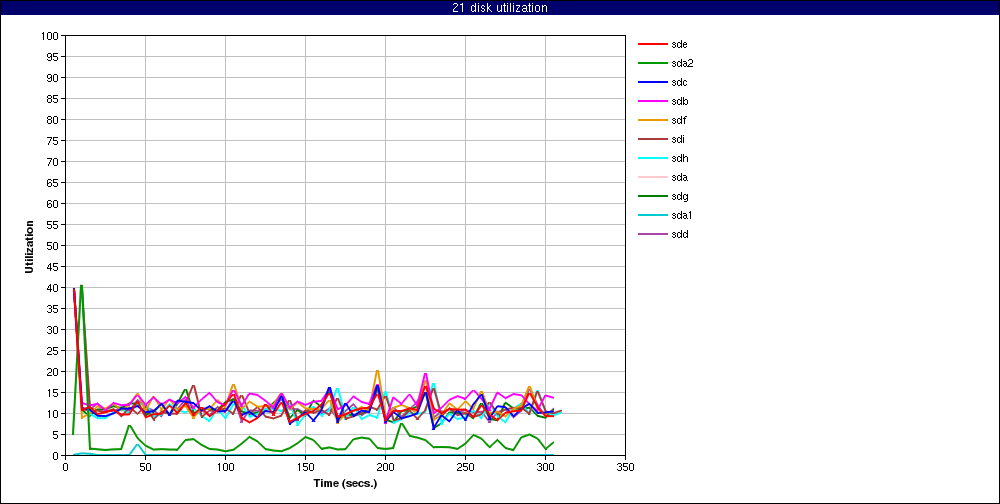Click the brown sdi legend color line
The width and height of the screenshot is (1000, 504).
[x=652, y=139]
